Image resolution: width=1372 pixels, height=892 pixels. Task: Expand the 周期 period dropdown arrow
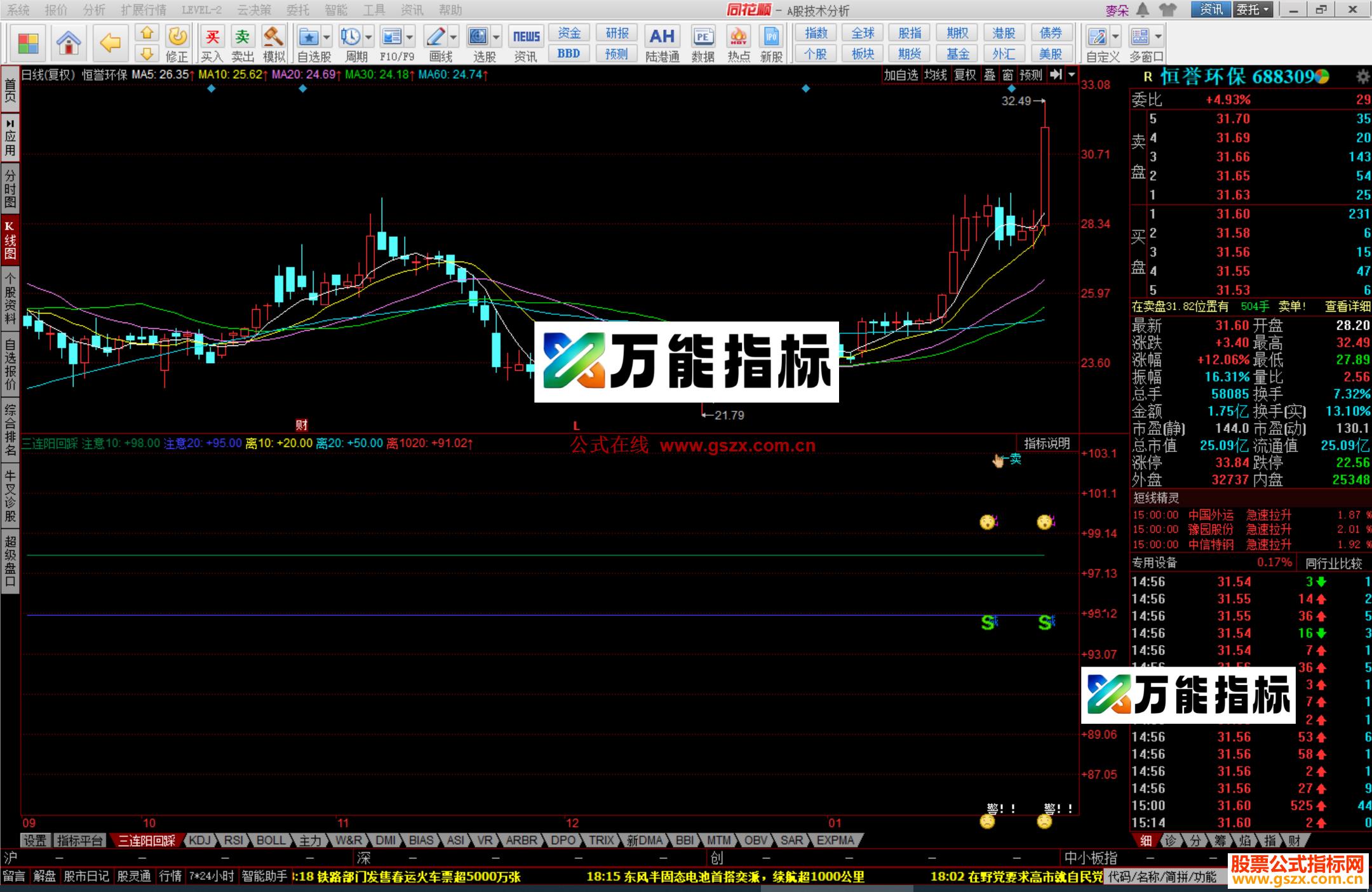click(368, 37)
